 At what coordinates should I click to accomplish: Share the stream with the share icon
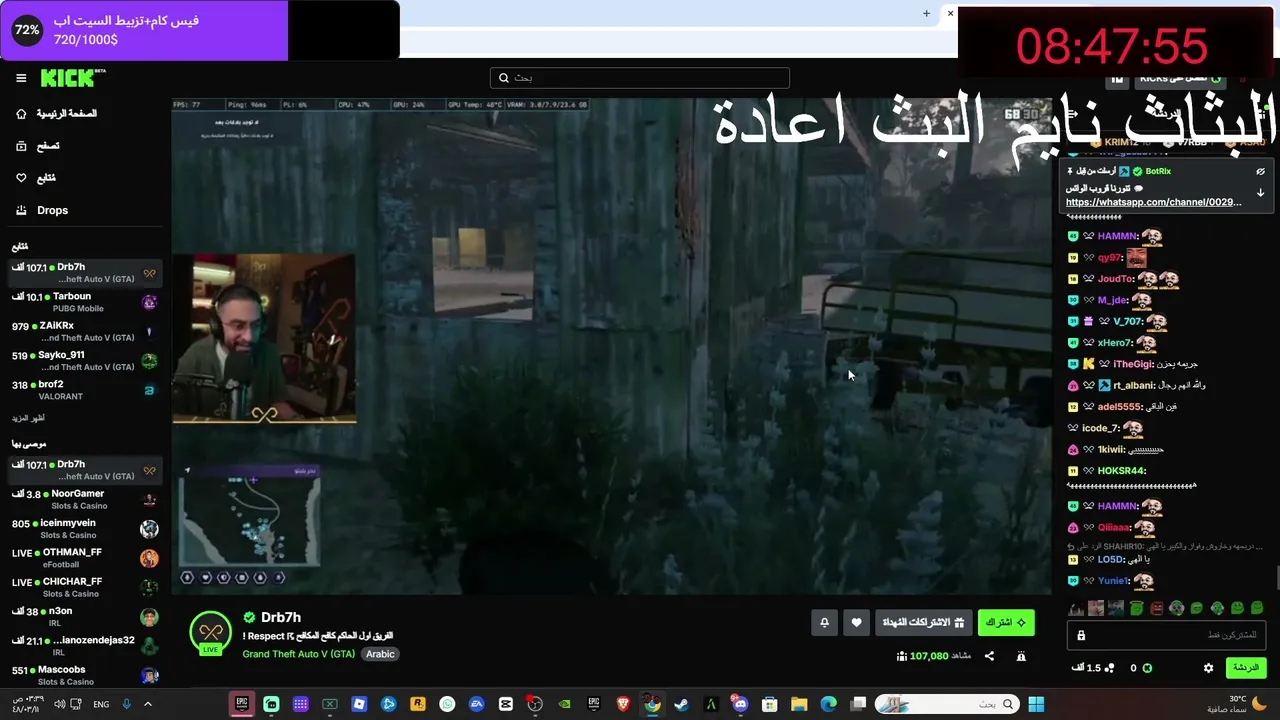(x=989, y=656)
